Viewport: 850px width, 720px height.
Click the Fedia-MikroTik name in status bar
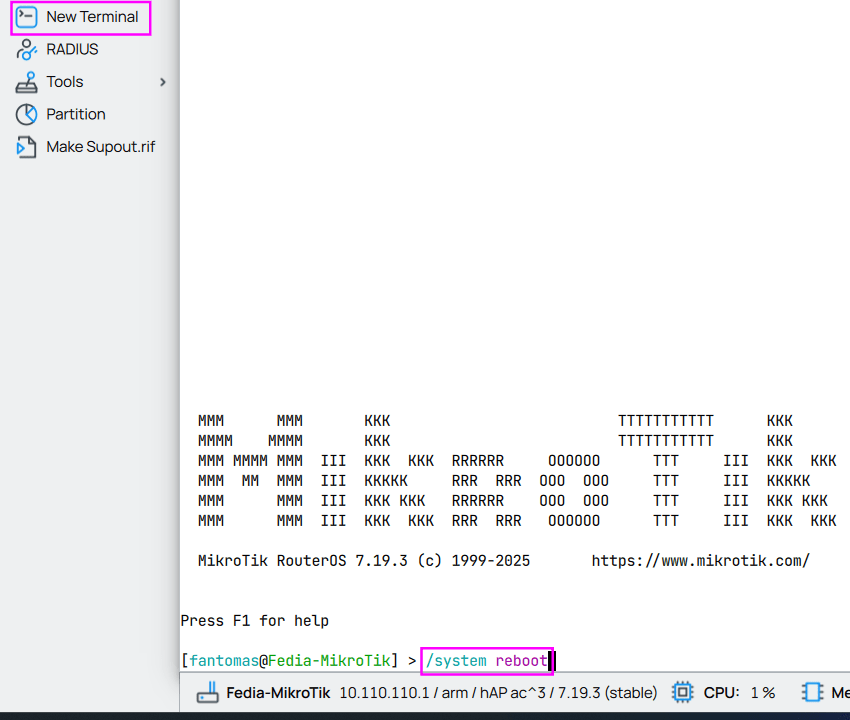click(x=278, y=693)
